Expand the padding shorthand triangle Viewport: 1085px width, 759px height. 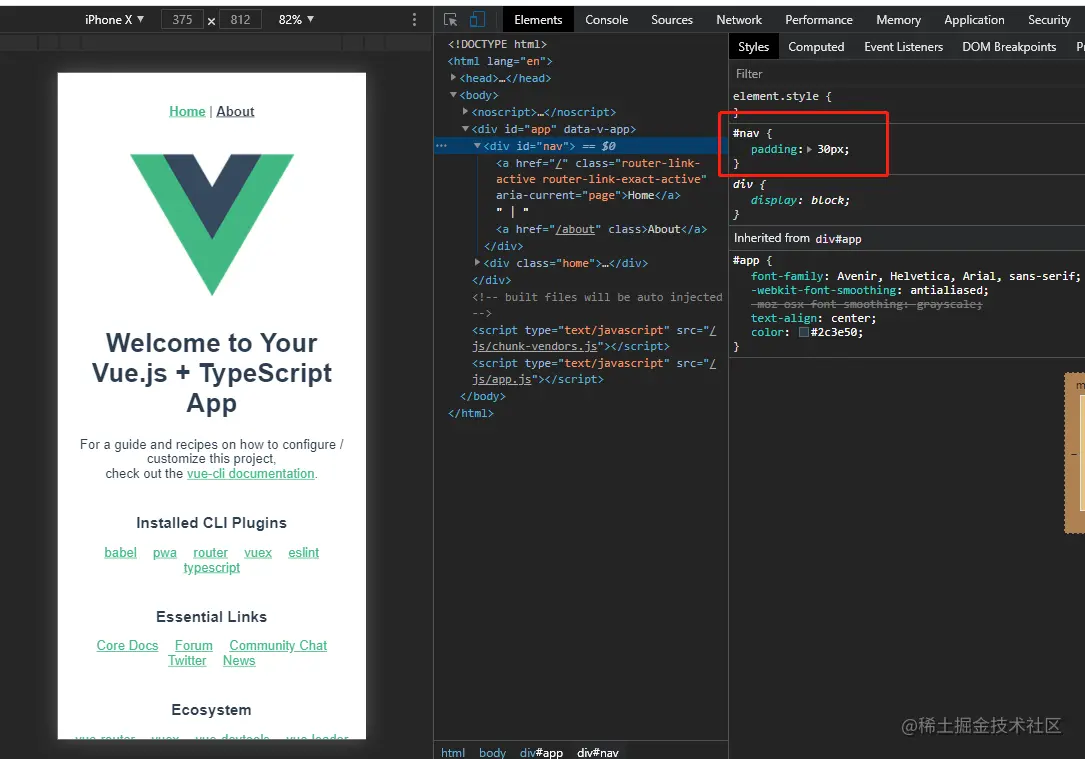click(x=810, y=149)
